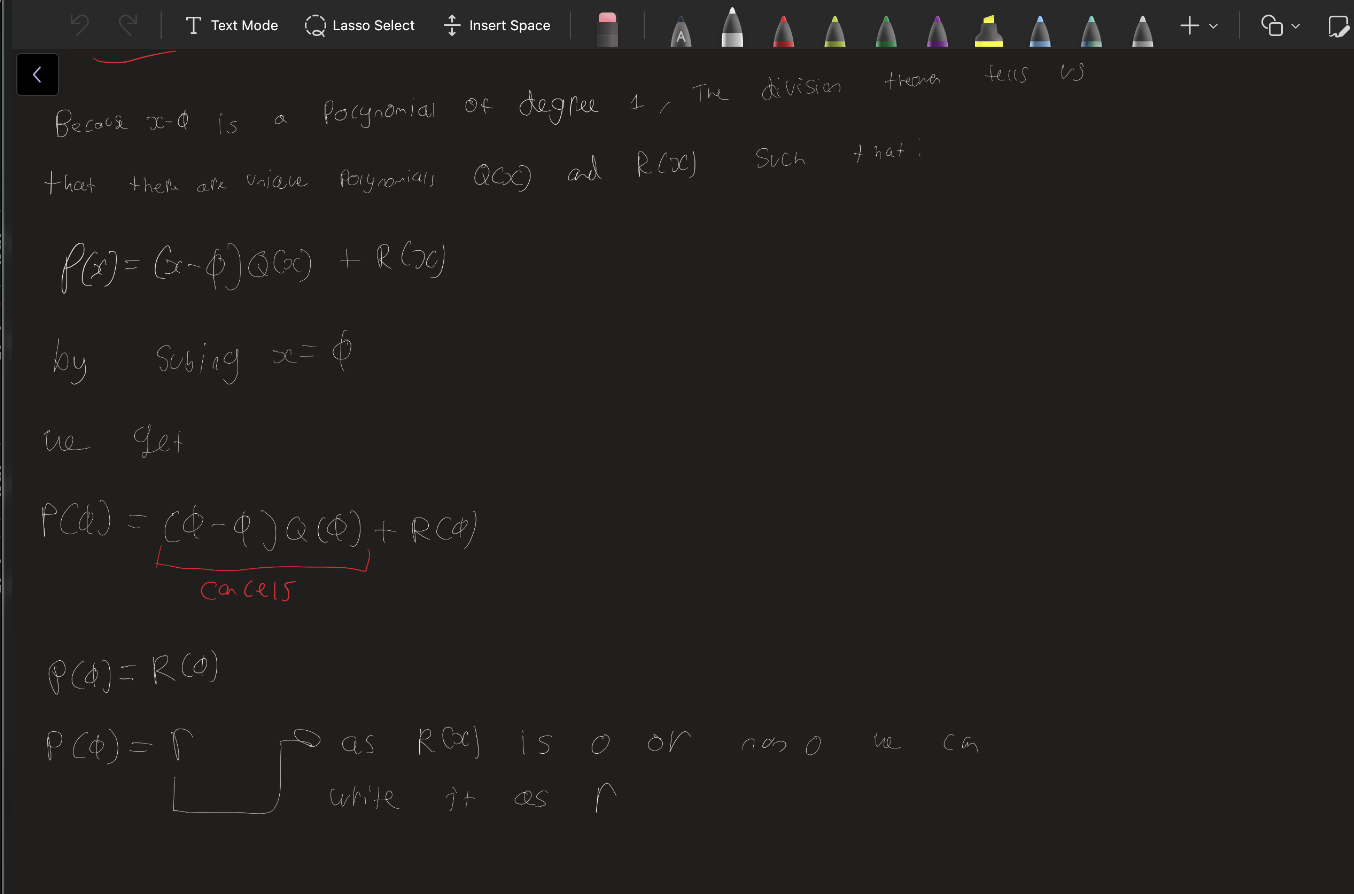This screenshot has width=1354, height=894.
Task: Activate Lasso Select
Action: coord(360,25)
